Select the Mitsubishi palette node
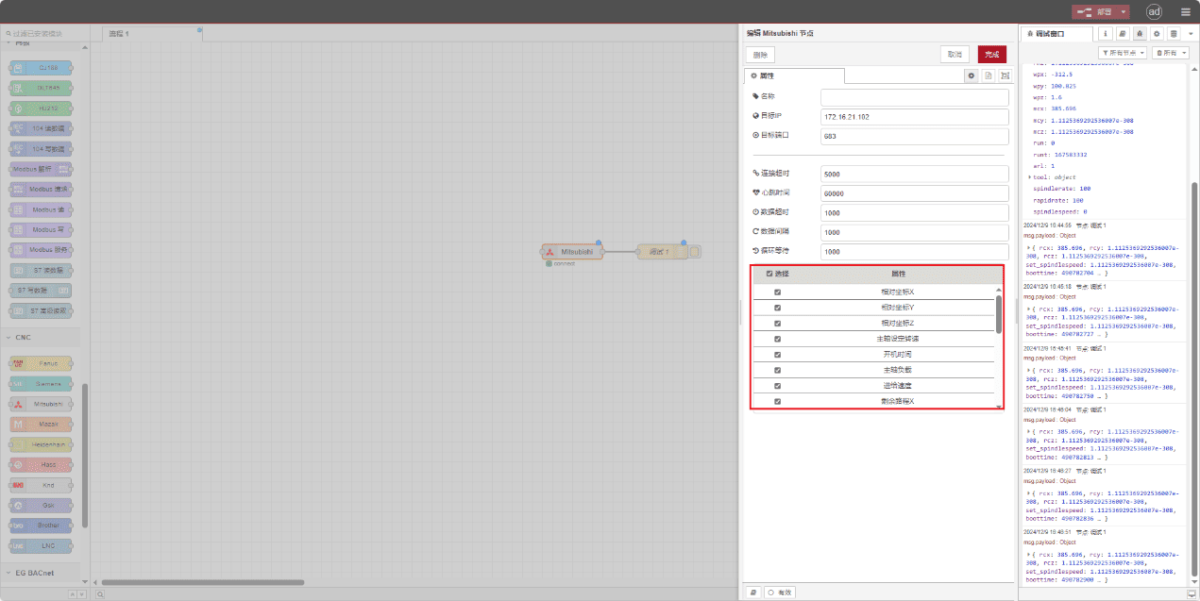1200x601 pixels. coord(41,404)
